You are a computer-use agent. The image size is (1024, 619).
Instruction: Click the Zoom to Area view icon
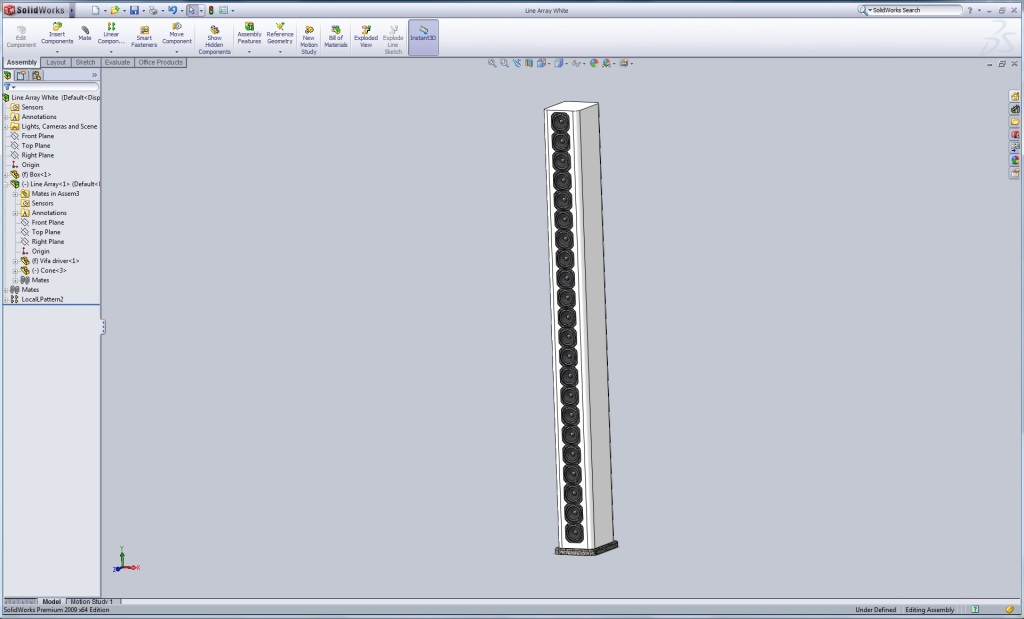tap(504, 63)
